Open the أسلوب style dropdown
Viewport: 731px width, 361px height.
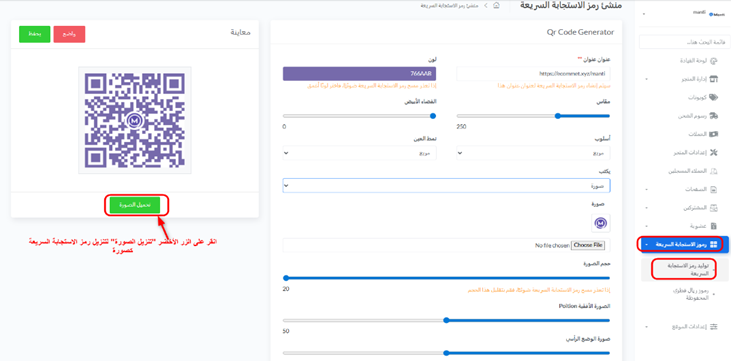[533, 153]
